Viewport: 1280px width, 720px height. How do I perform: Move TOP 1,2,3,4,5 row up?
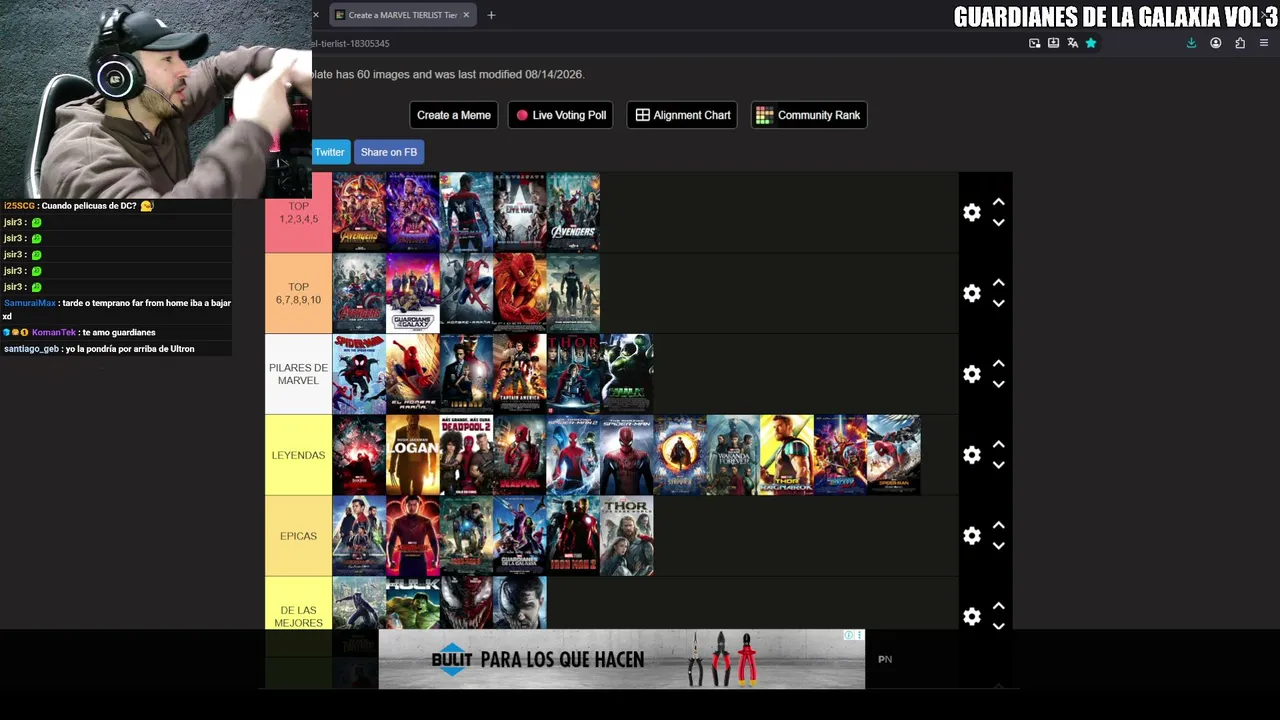[998, 202]
